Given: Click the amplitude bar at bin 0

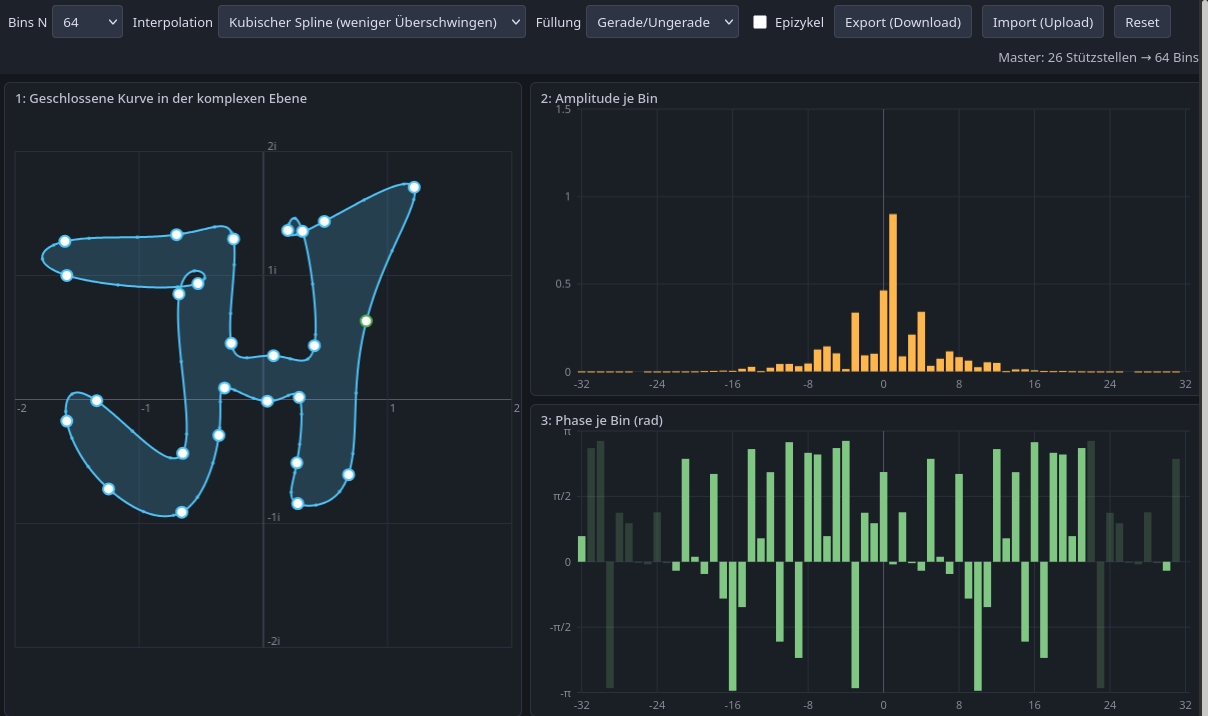Looking at the screenshot, I should pyautogui.click(x=884, y=331).
